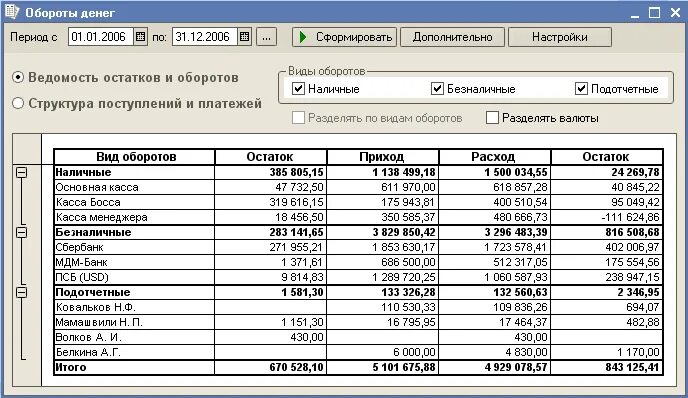
Task: Select the Вид оборотов column header
Action: point(135,157)
